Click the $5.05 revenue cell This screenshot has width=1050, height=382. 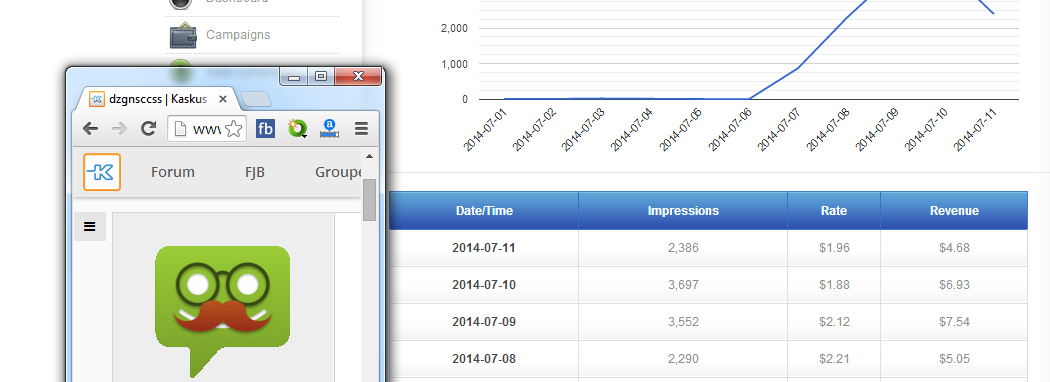(x=954, y=359)
